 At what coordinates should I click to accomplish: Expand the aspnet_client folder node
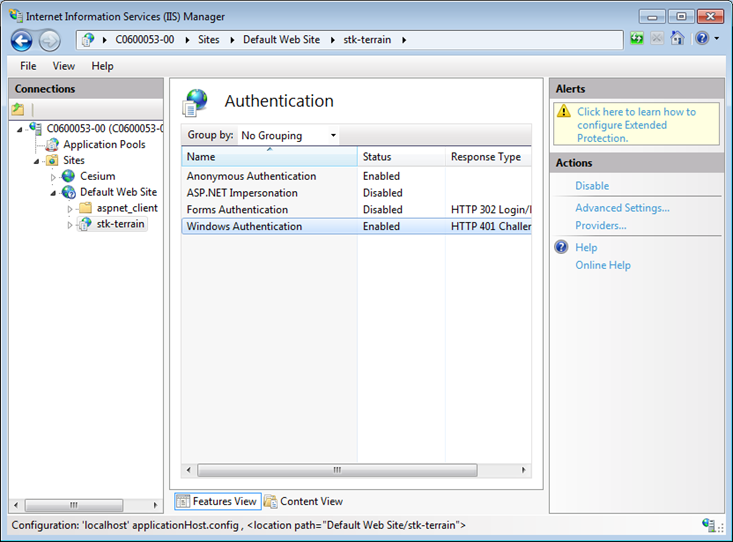coord(70,209)
